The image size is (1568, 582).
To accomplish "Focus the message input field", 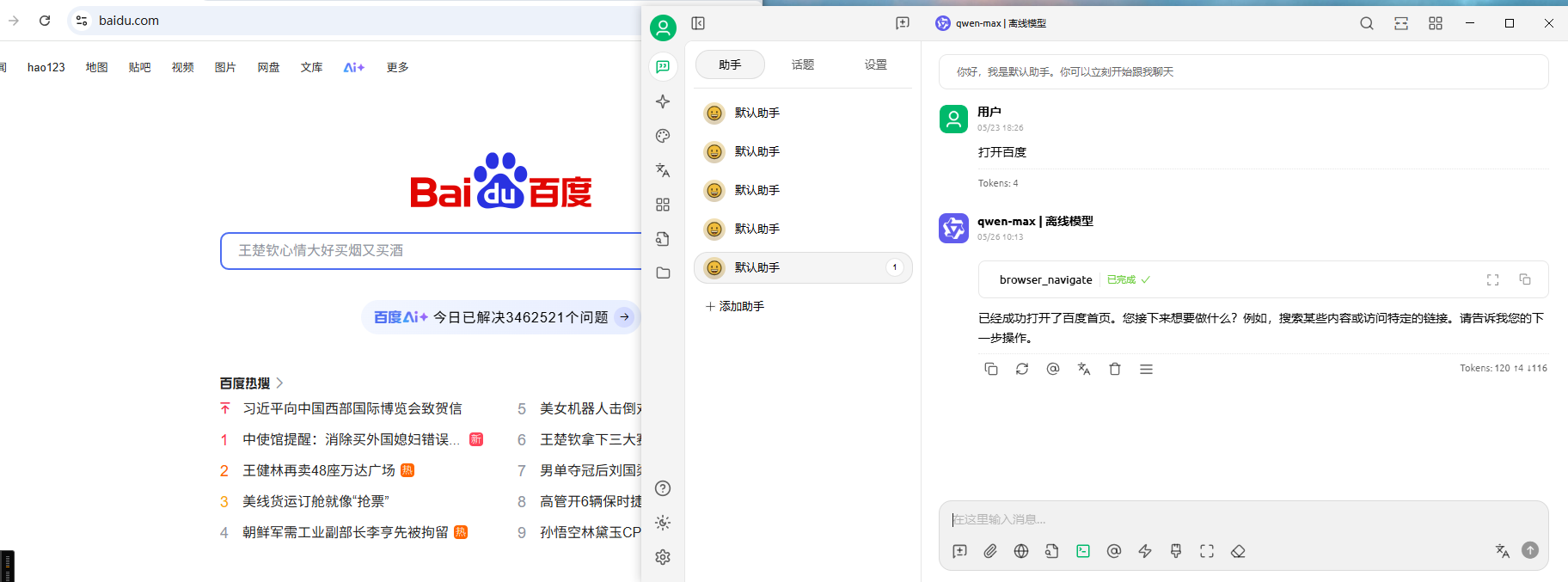I will [1243, 519].
